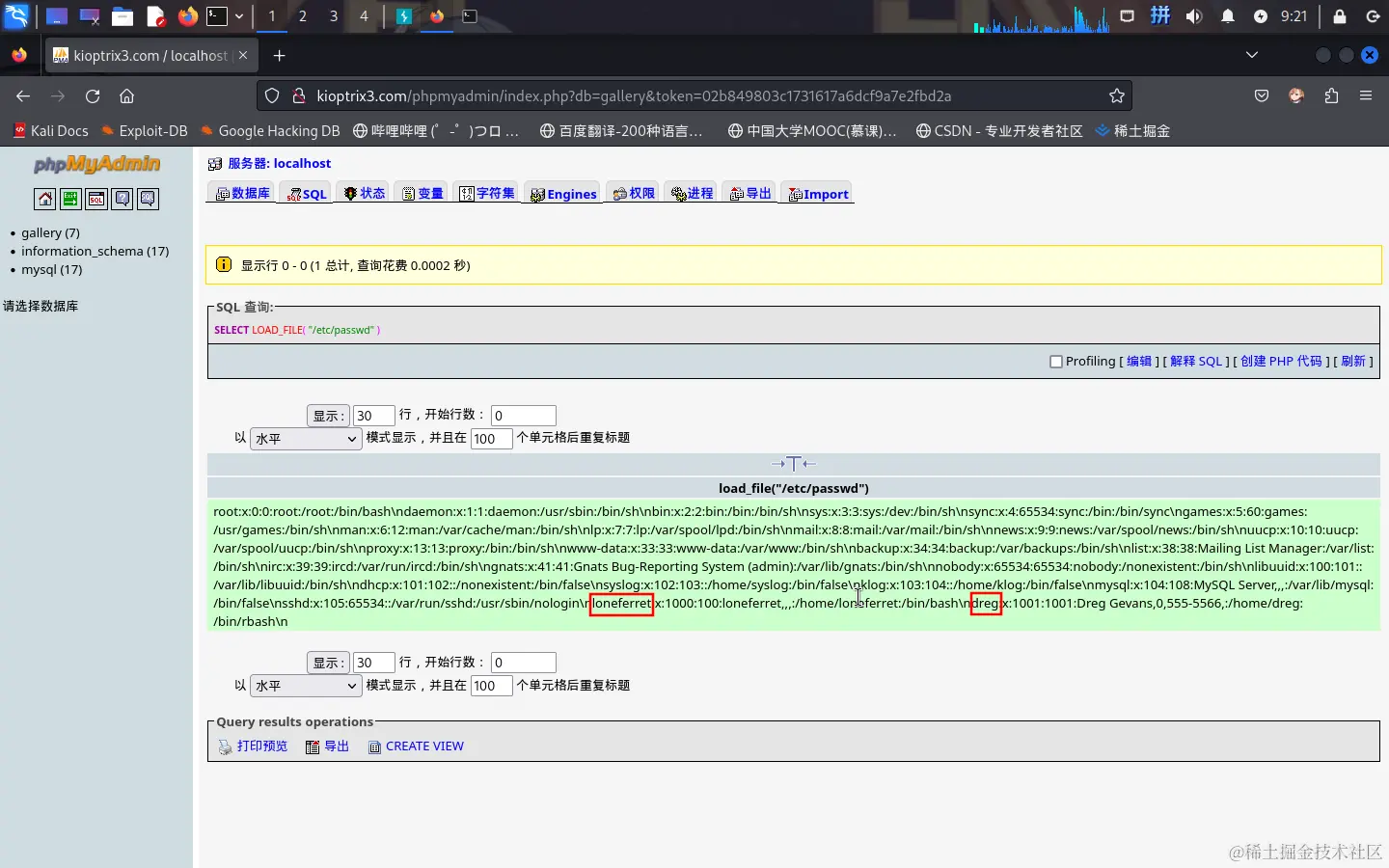Switch to workspace 2
The image size is (1389, 868).
click(x=303, y=16)
